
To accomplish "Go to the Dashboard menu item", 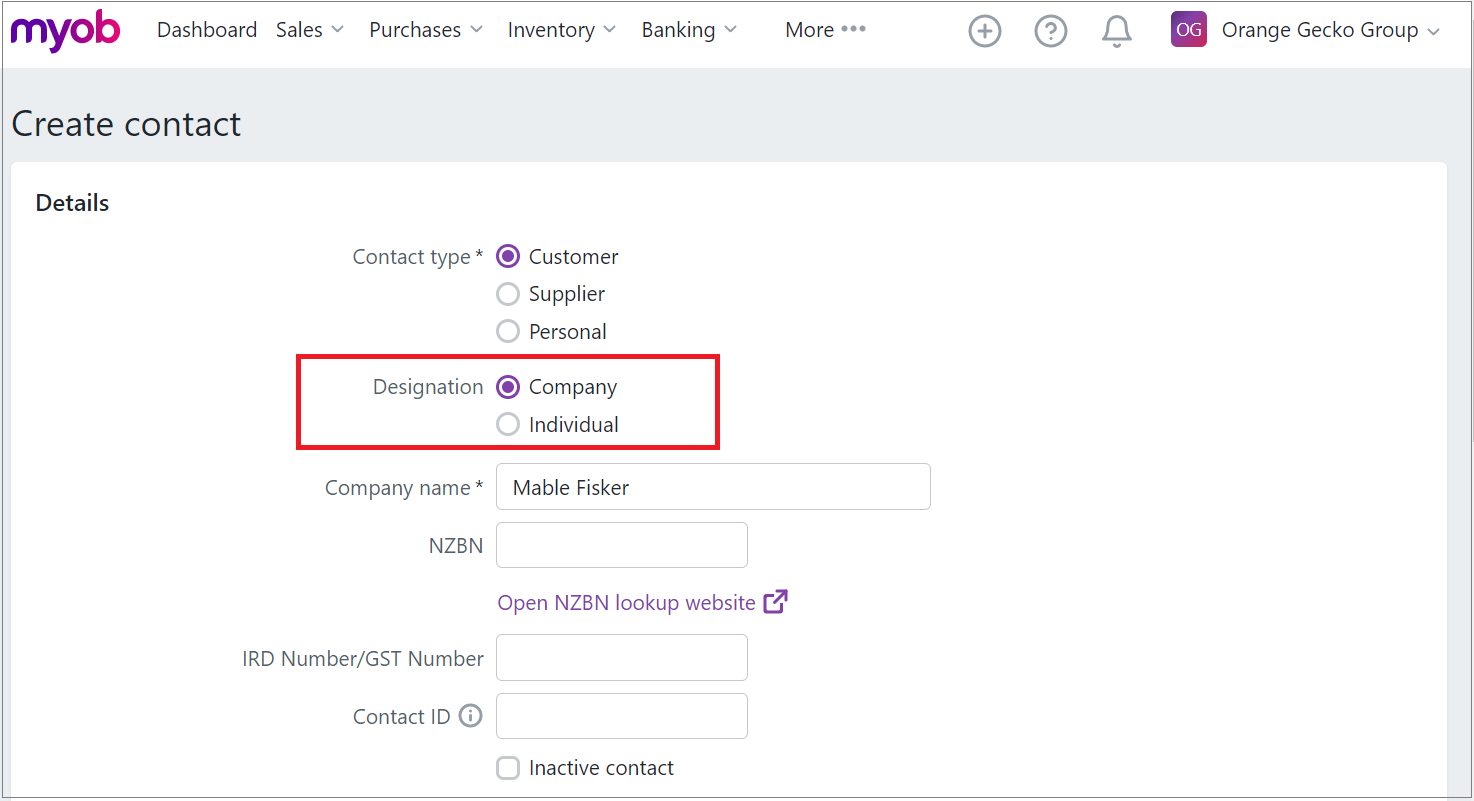I will pos(206,29).
